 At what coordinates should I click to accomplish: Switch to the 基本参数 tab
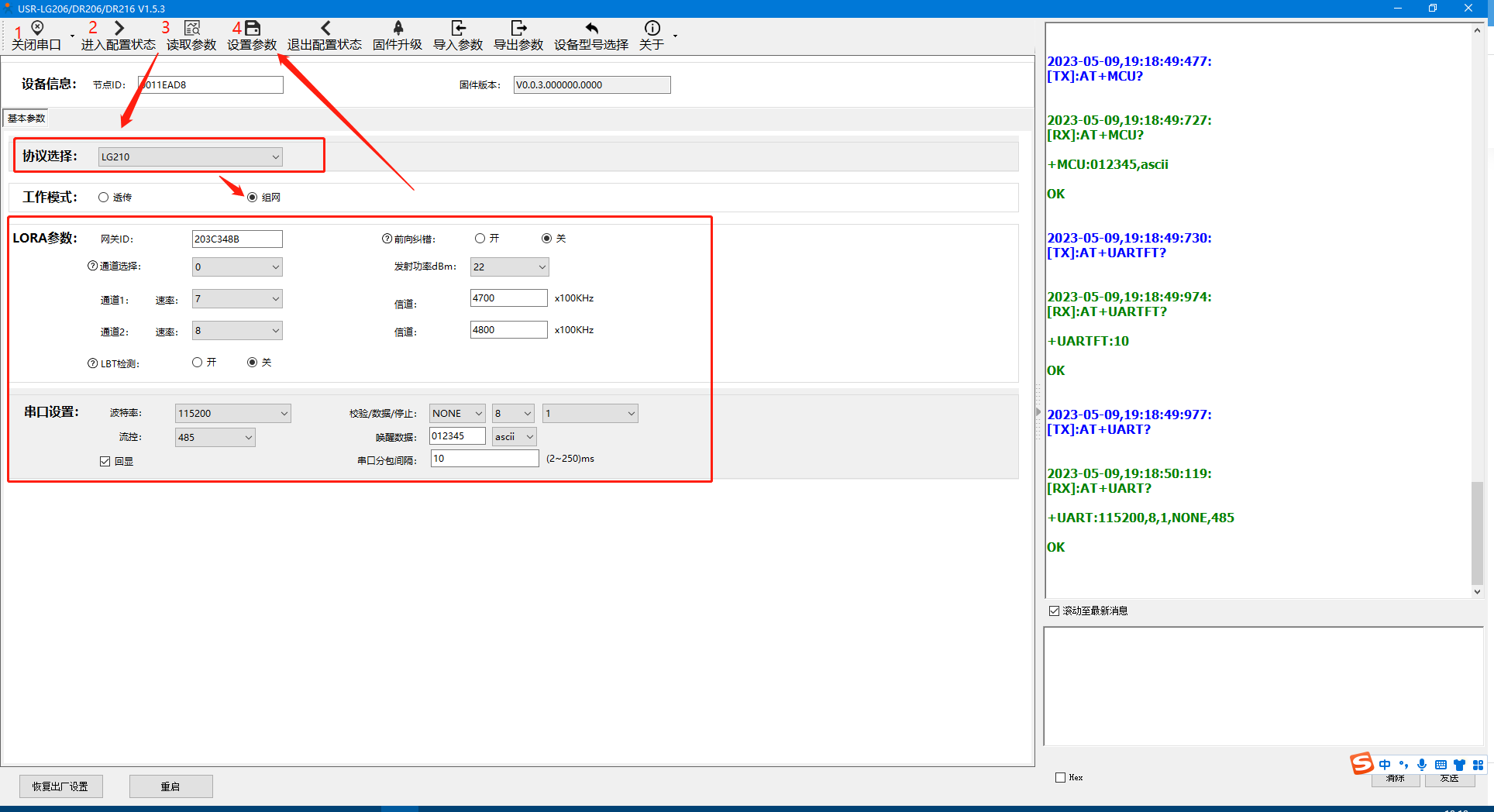coord(26,119)
